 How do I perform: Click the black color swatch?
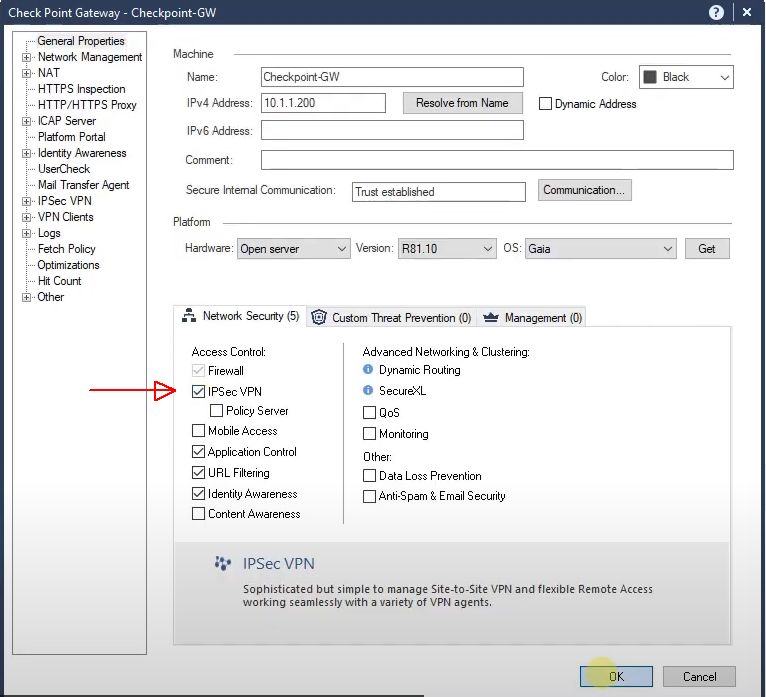point(650,77)
